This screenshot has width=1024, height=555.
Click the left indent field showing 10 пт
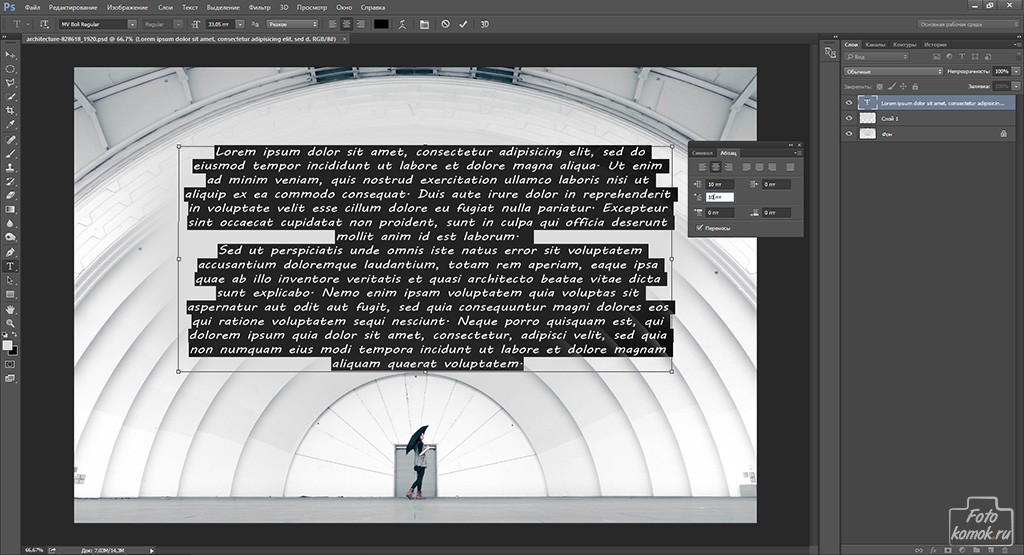pos(718,184)
